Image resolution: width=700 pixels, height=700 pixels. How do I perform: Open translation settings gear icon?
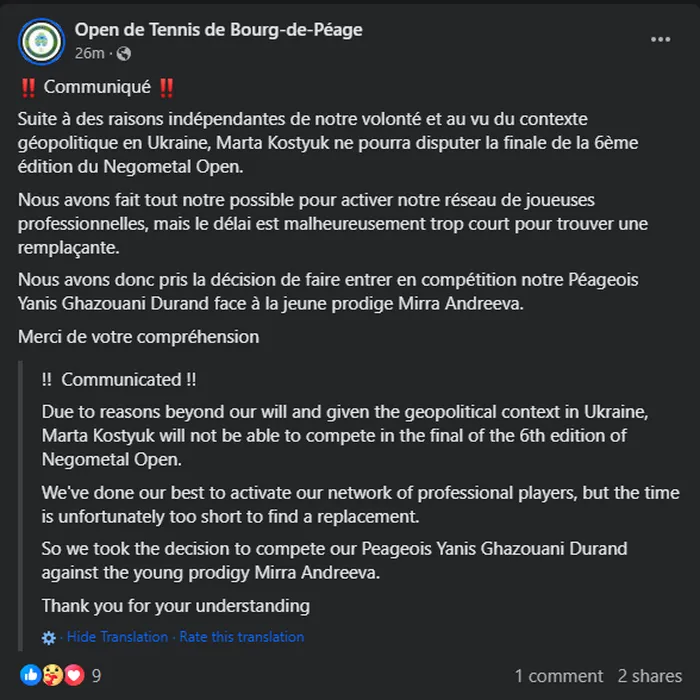(49, 637)
